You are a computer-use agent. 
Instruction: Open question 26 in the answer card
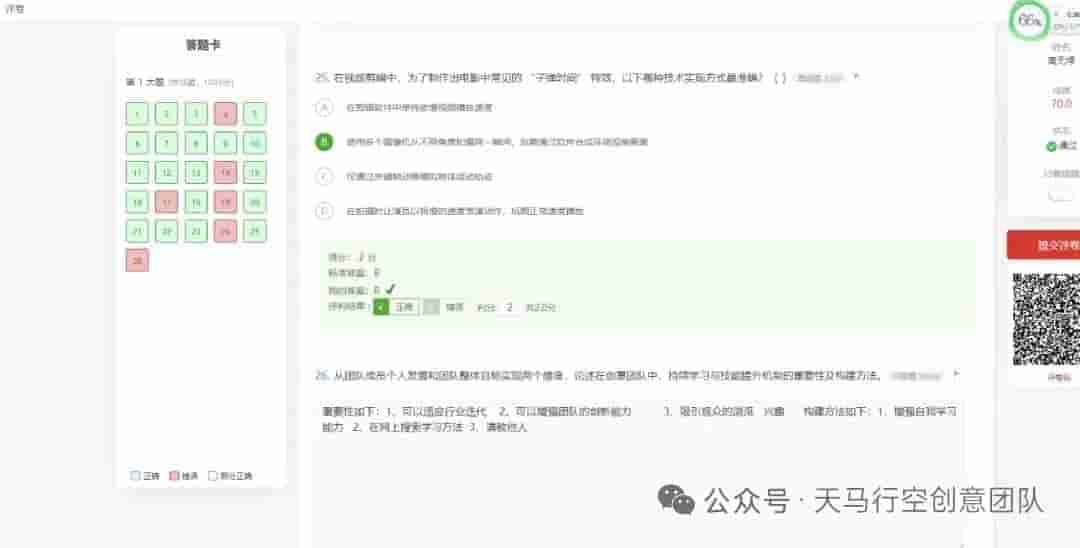coord(137,260)
